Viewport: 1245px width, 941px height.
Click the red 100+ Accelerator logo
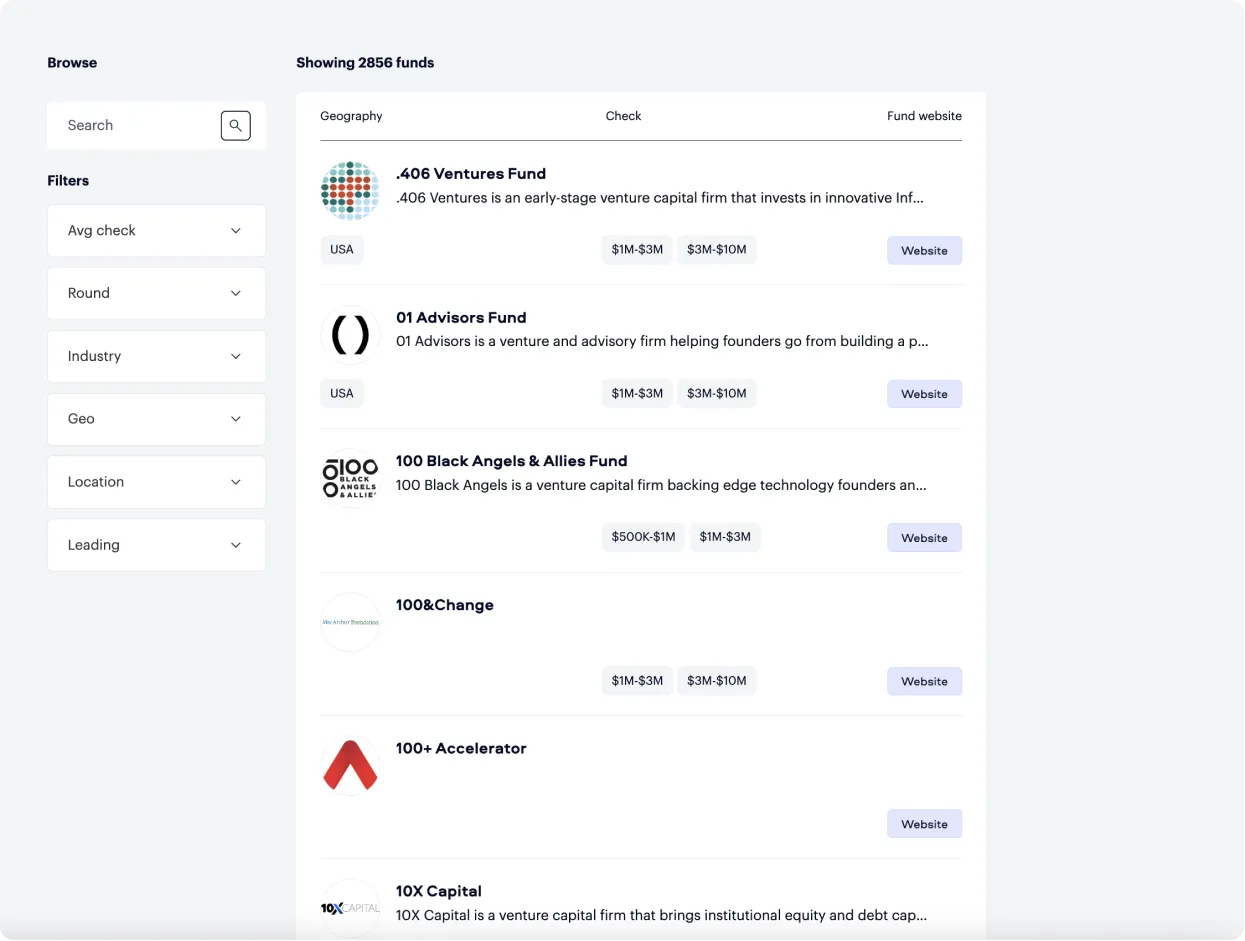350,766
